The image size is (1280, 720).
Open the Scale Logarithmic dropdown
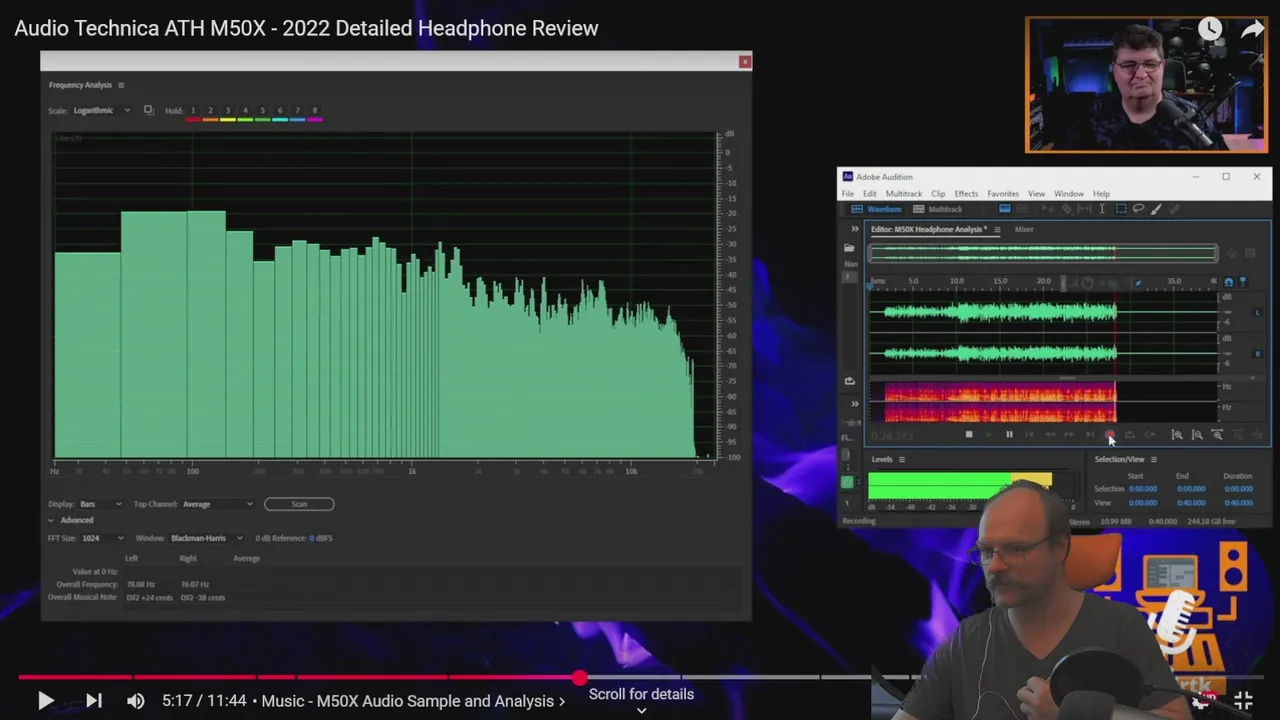pyautogui.click(x=102, y=110)
